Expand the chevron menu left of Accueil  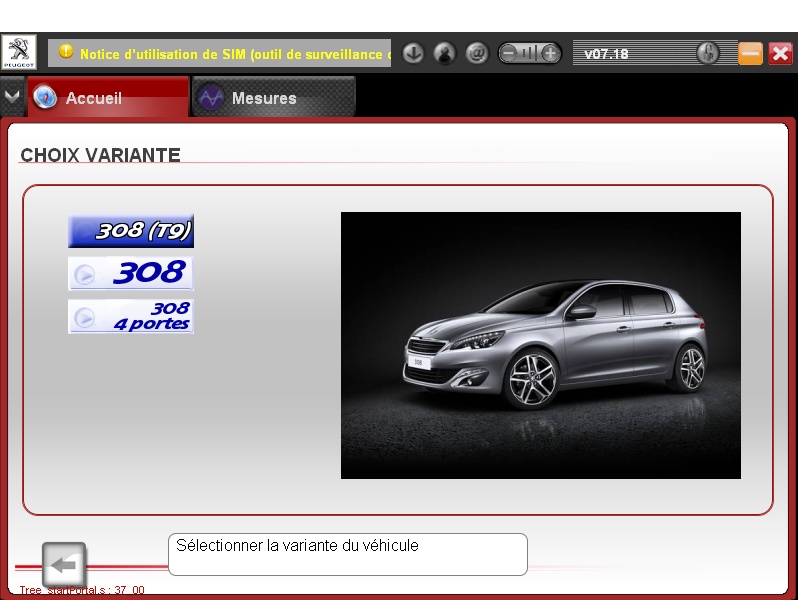tap(12, 96)
